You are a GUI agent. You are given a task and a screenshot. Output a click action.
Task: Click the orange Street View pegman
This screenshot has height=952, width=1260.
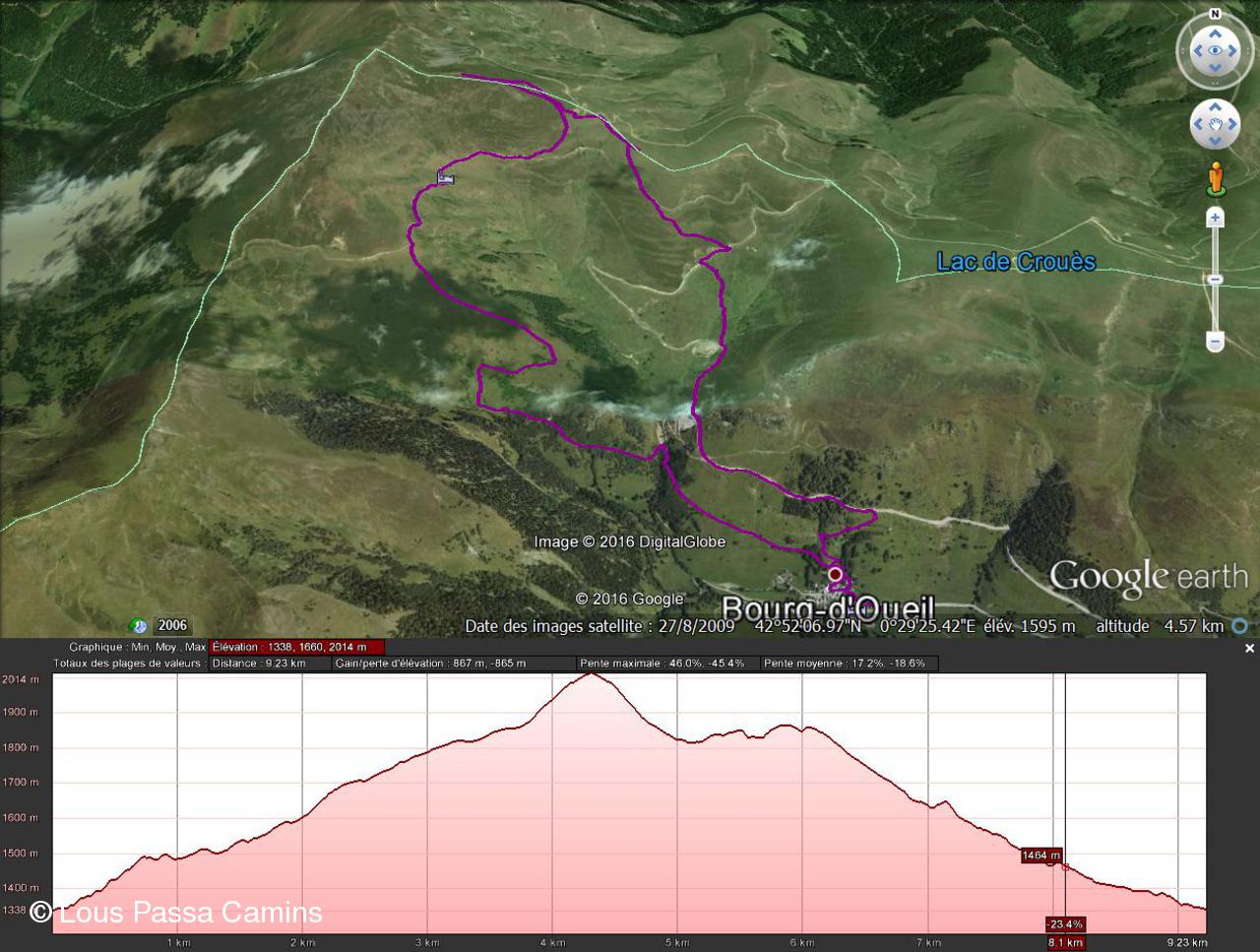pos(1216,178)
